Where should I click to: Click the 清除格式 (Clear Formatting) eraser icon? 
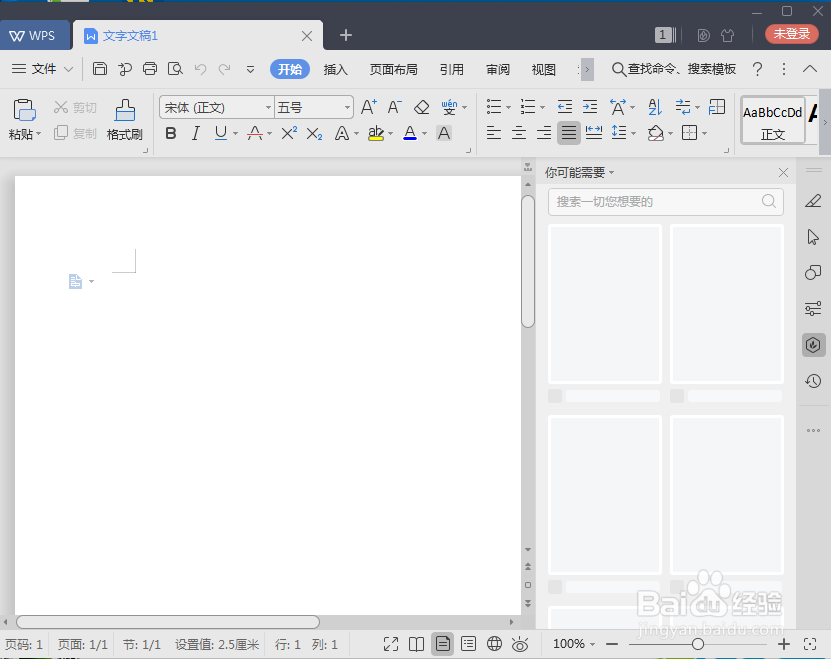click(x=421, y=106)
